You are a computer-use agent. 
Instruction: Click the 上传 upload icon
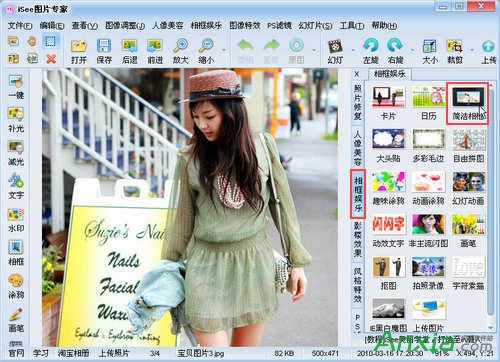click(x=489, y=51)
